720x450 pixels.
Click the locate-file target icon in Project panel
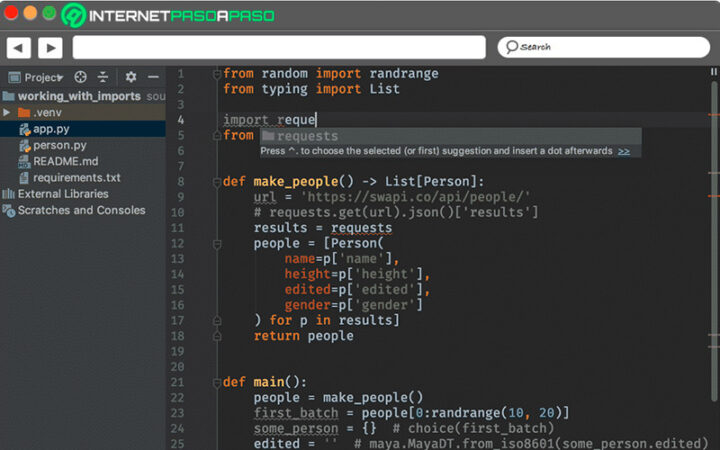point(81,77)
